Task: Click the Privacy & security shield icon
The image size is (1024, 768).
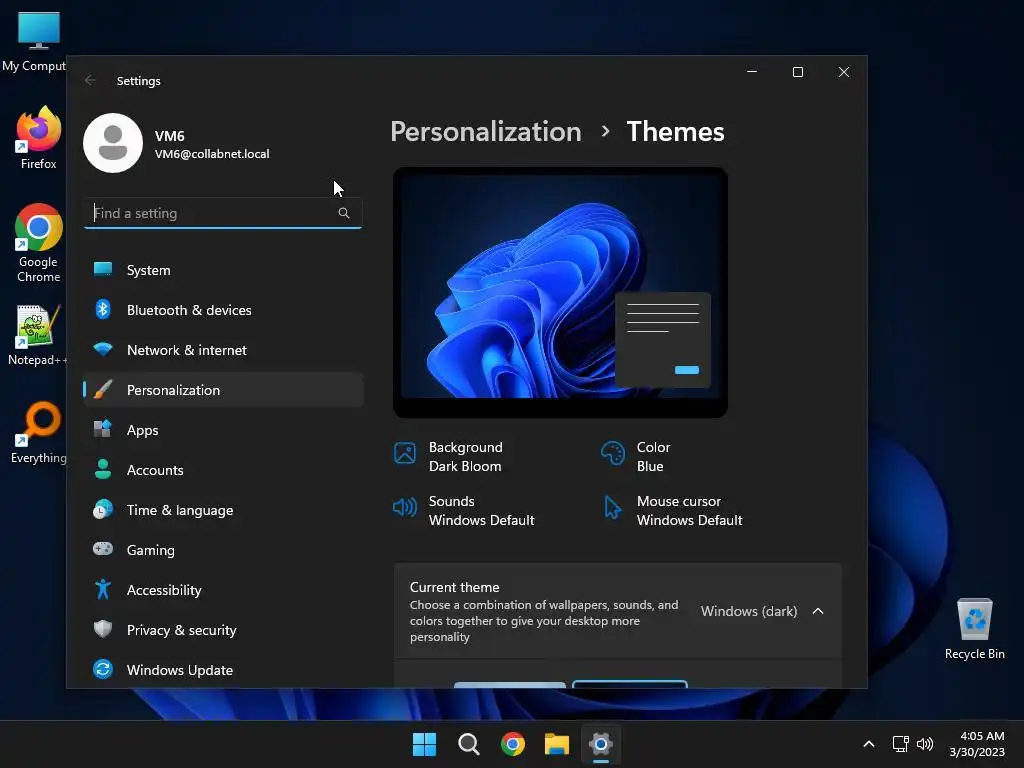Action: pos(103,629)
